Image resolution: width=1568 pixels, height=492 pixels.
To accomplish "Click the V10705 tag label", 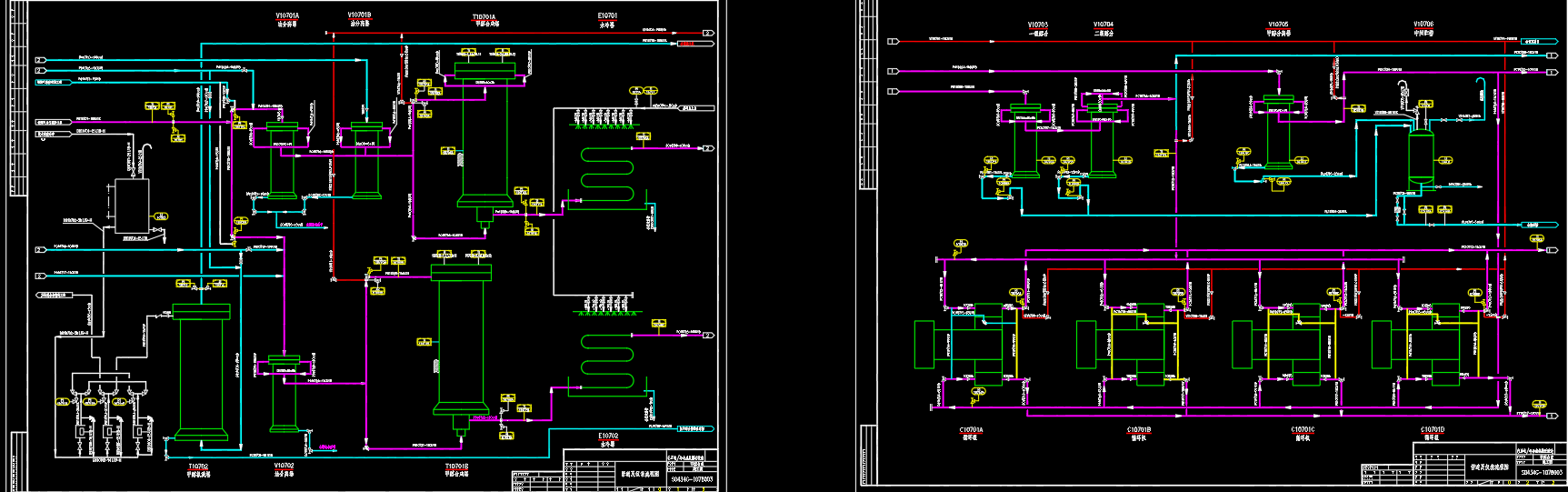I will tap(1278, 25).
